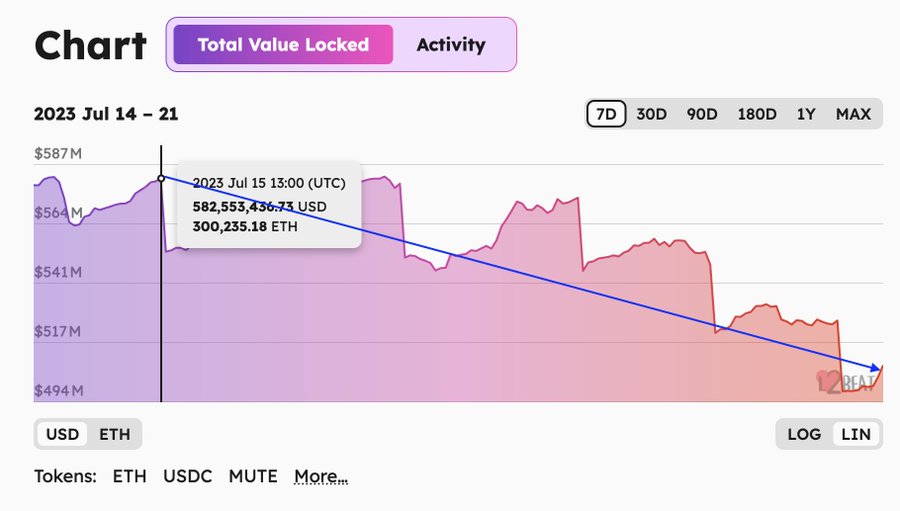Switch scale to LIN
This screenshot has width=900, height=511.
coord(856,434)
